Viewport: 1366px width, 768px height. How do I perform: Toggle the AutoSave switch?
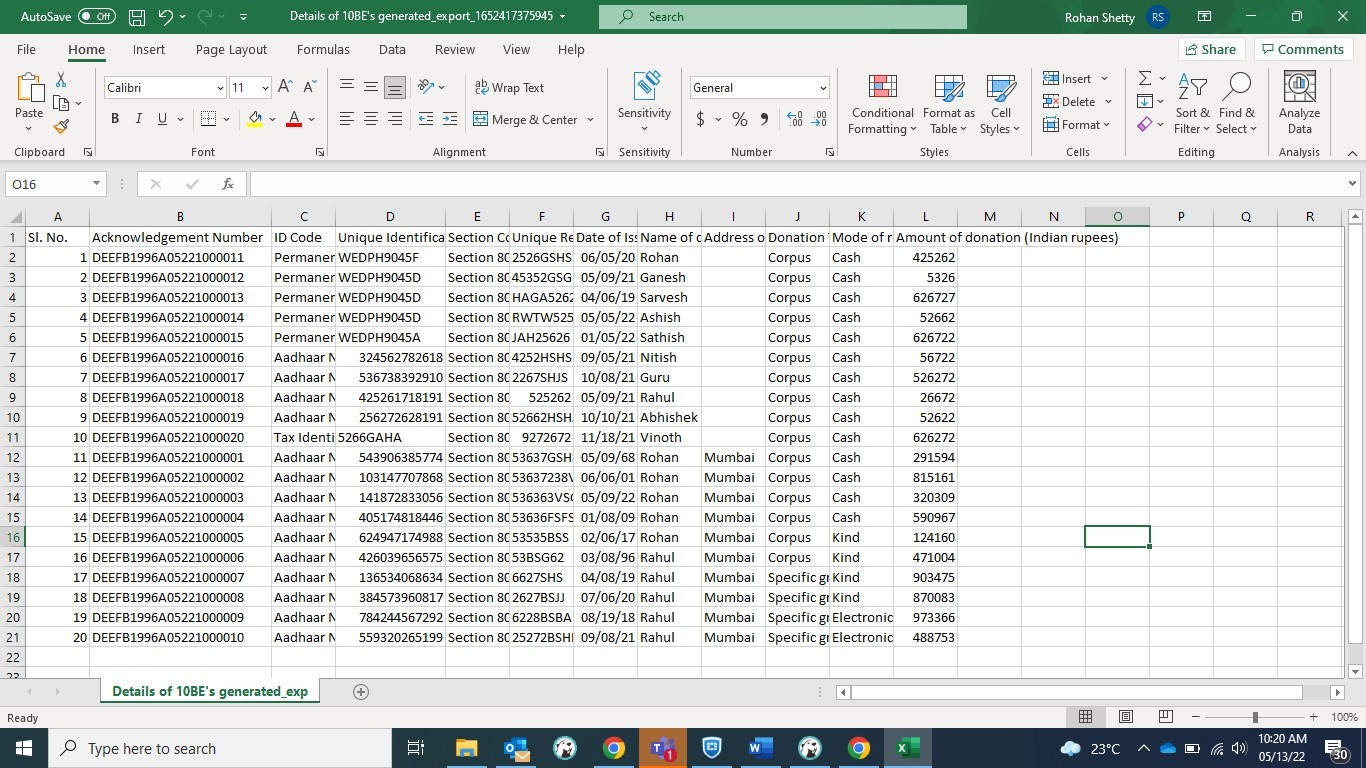pyautogui.click(x=96, y=17)
